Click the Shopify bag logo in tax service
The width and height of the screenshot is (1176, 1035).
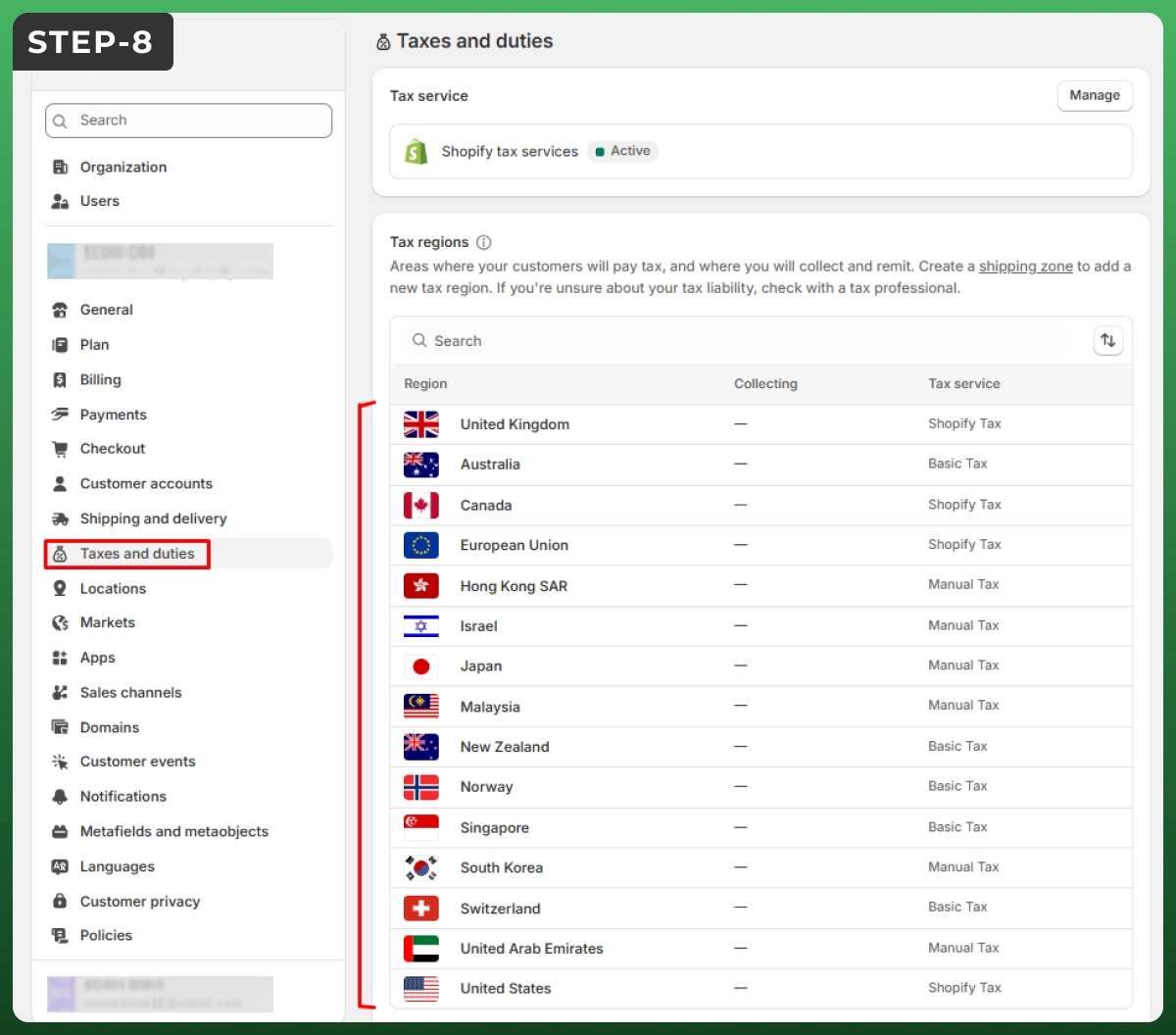click(x=416, y=152)
